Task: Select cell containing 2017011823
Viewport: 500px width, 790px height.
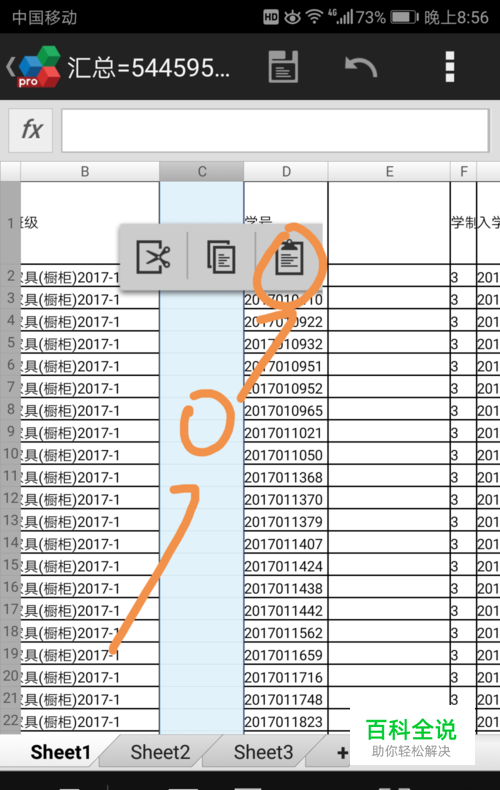Action: tap(286, 721)
